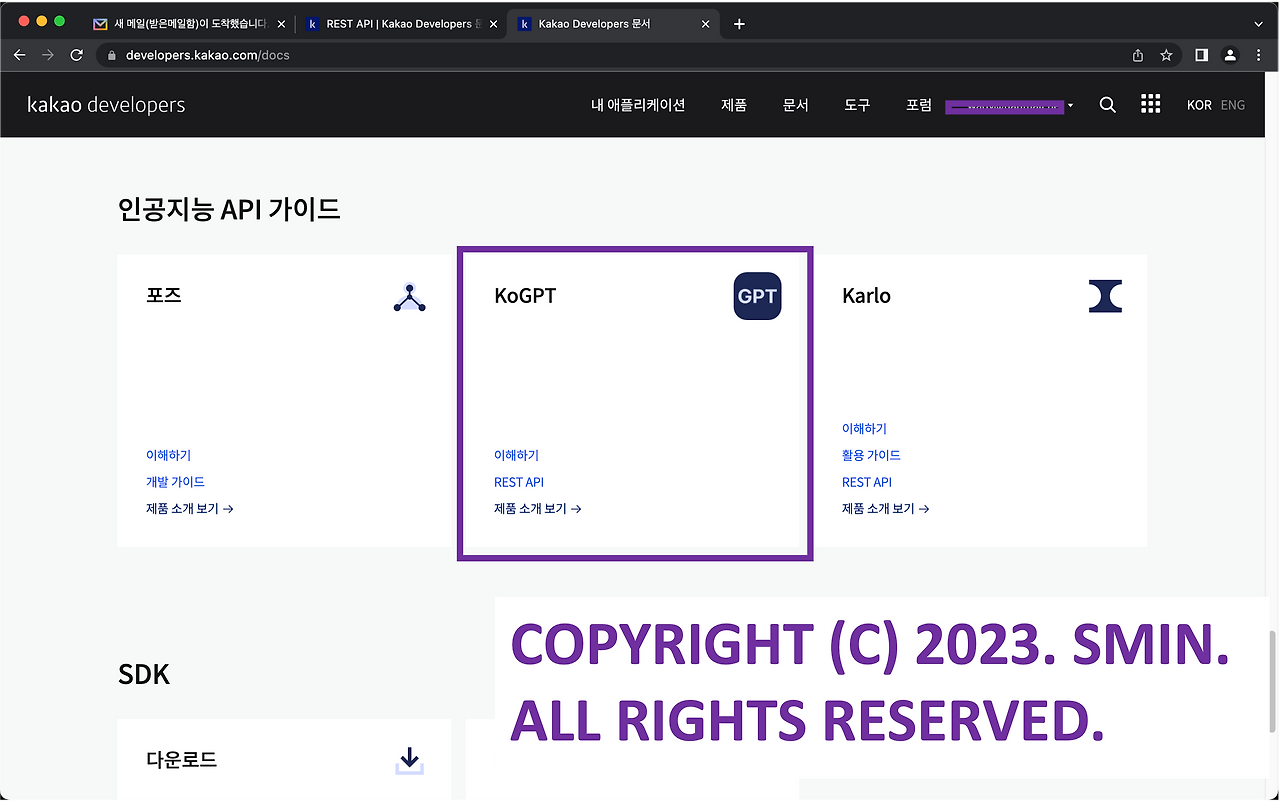Click the 다운로드 download arrow icon
This screenshot has width=1280, height=801.
point(409,761)
